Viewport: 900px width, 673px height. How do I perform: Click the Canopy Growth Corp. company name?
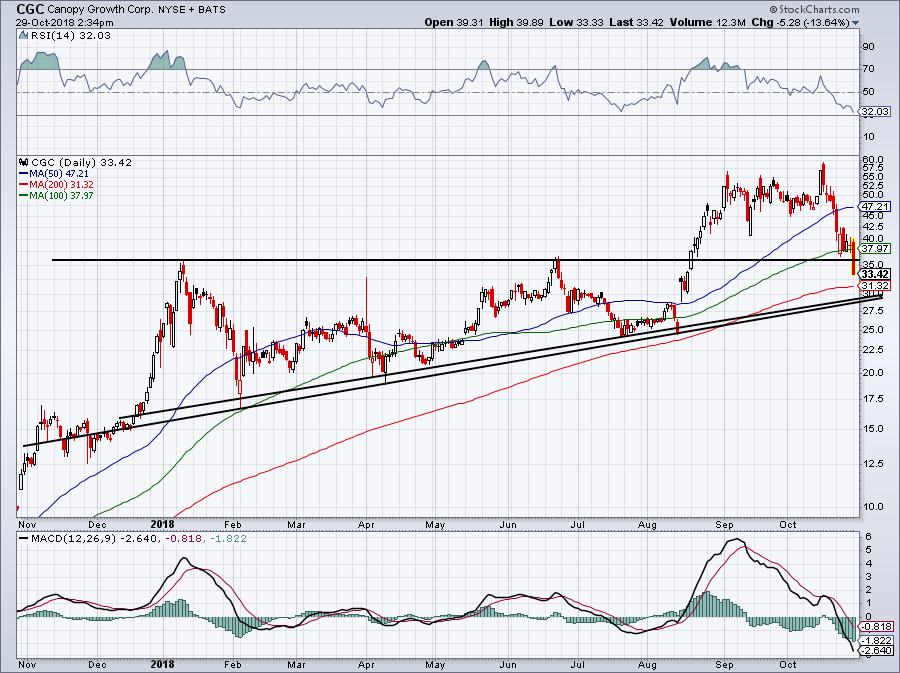(98, 10)
